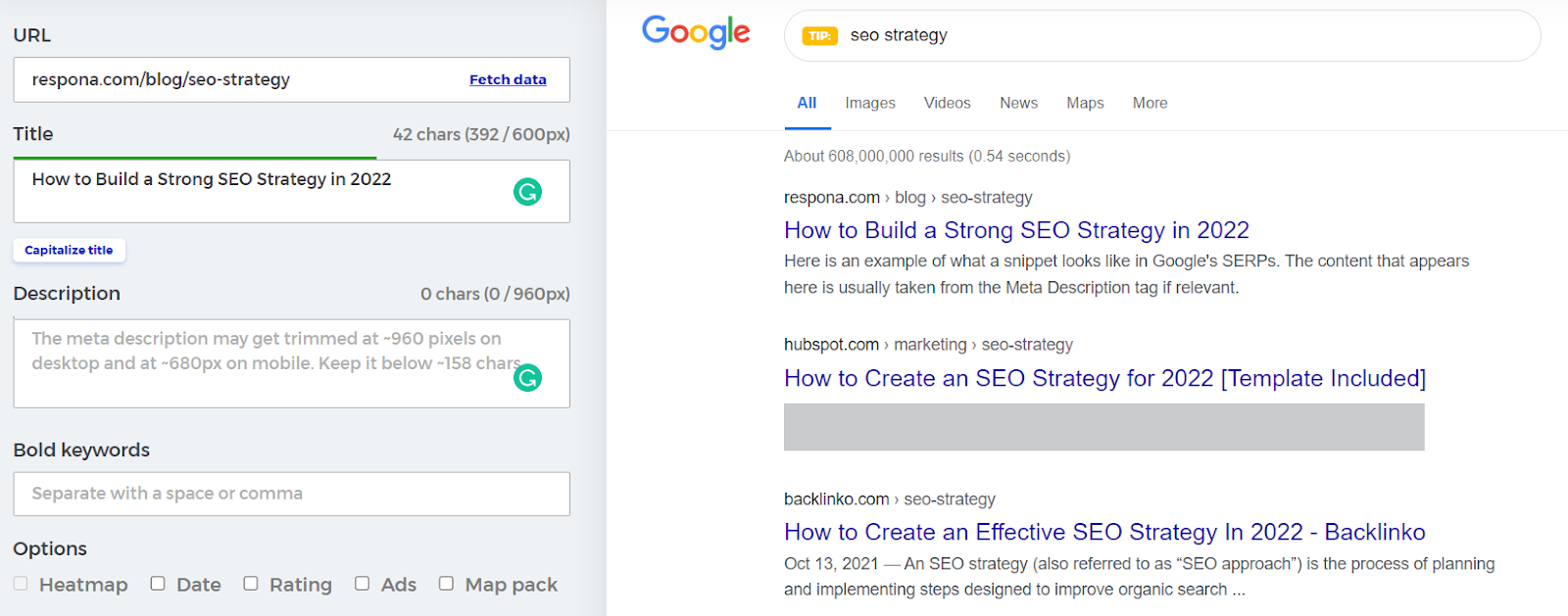Click the hubspot.com breadcrumb URL
This screenshot has width=1568, height=616.
(x=928, y=345)
